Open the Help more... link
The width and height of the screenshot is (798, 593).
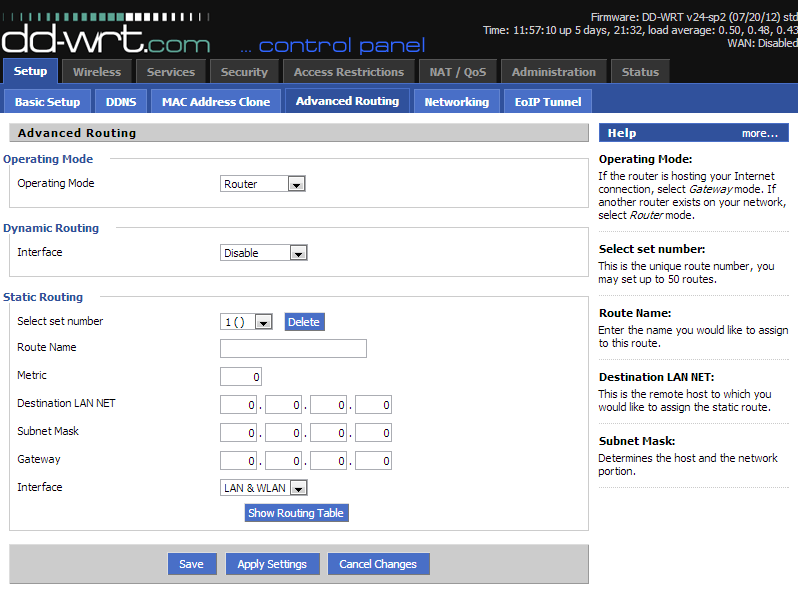[x=759, y=133]
